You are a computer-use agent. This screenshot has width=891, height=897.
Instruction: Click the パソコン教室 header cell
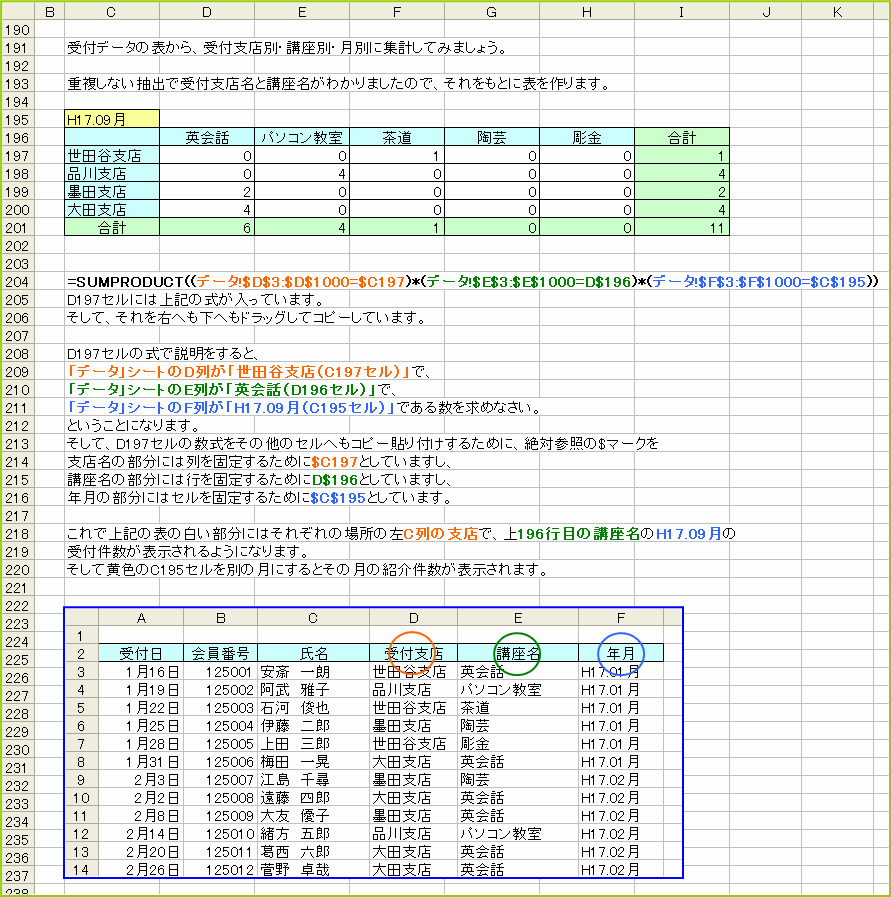[x=301, y=137]
